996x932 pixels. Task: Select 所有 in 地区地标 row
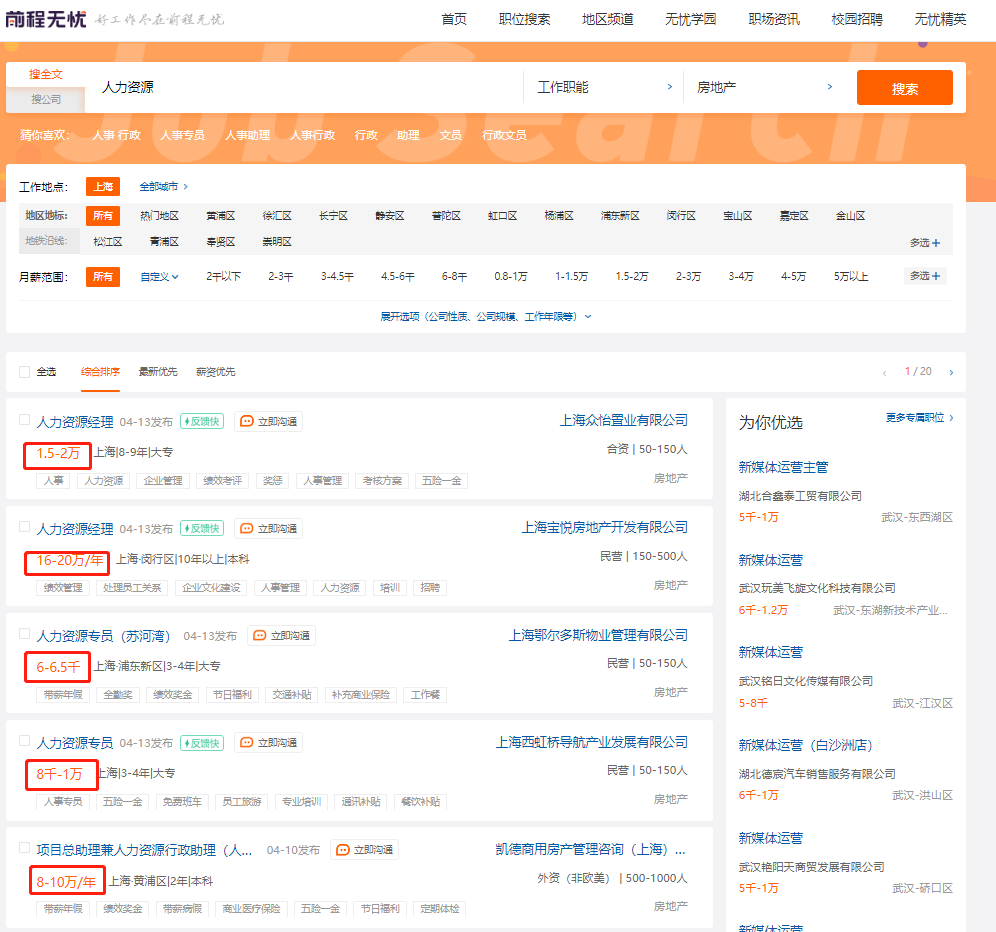(103, 216)
